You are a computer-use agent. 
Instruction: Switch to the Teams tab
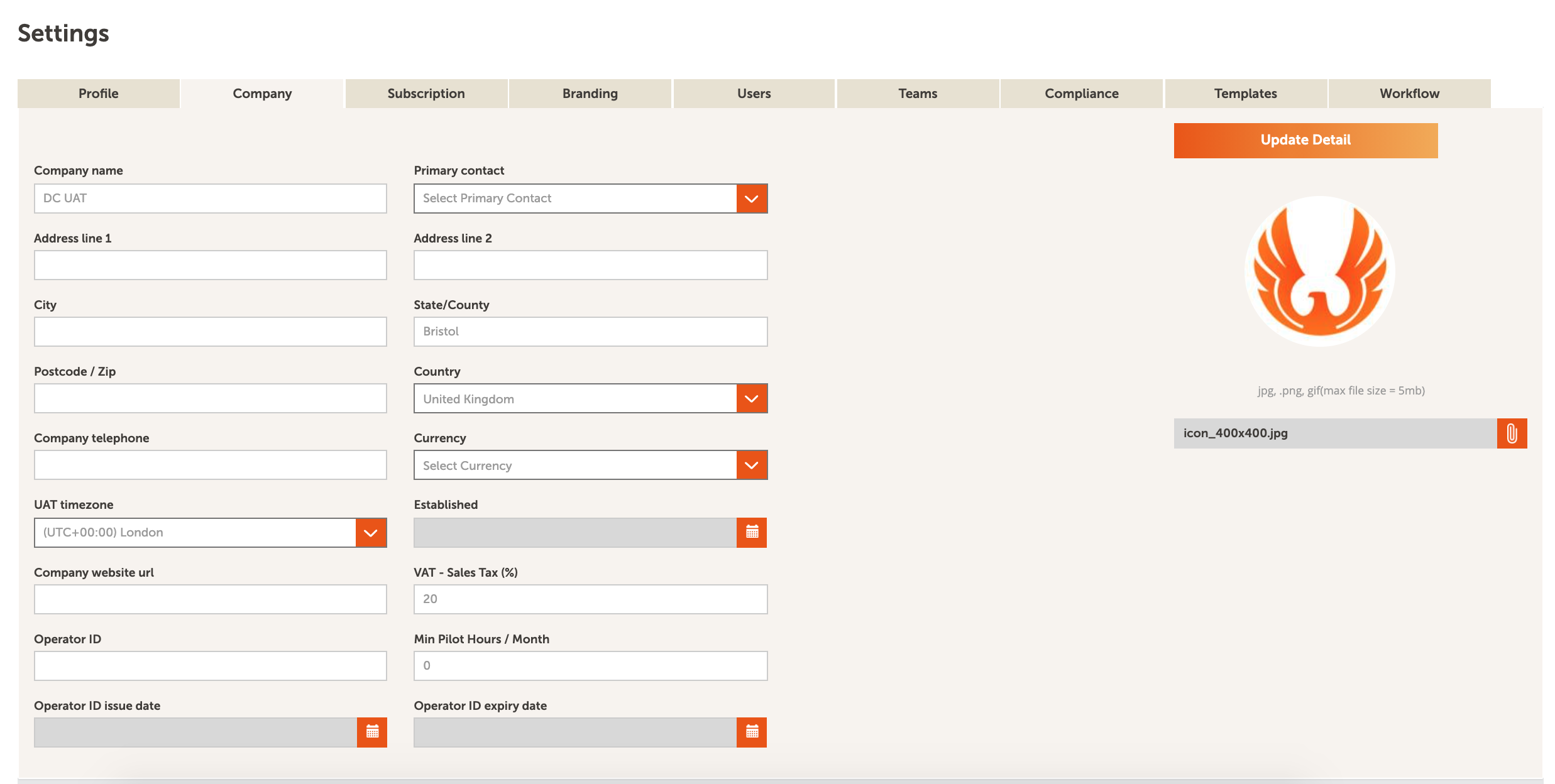click(918, 94)
